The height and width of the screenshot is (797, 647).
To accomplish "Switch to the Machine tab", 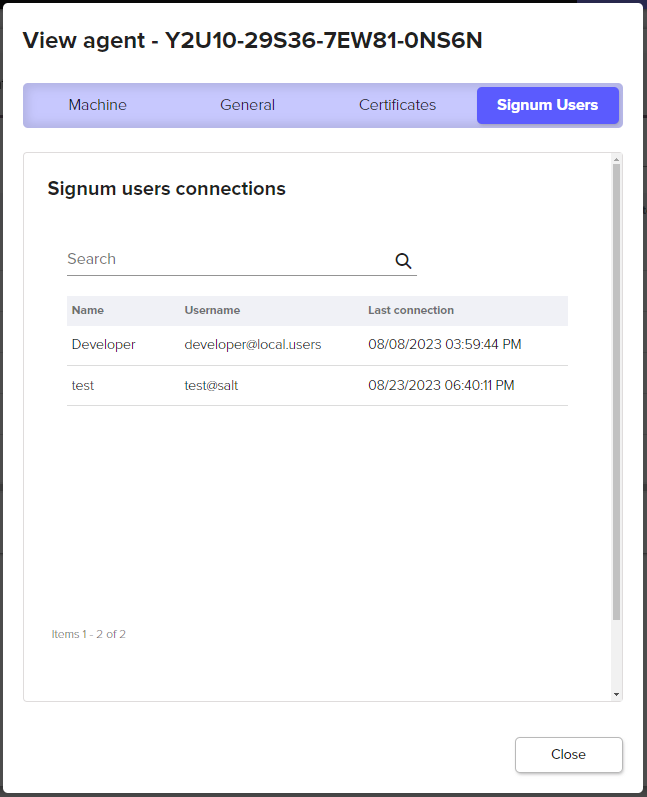I will pyautogui.click(x=98, y=105).
